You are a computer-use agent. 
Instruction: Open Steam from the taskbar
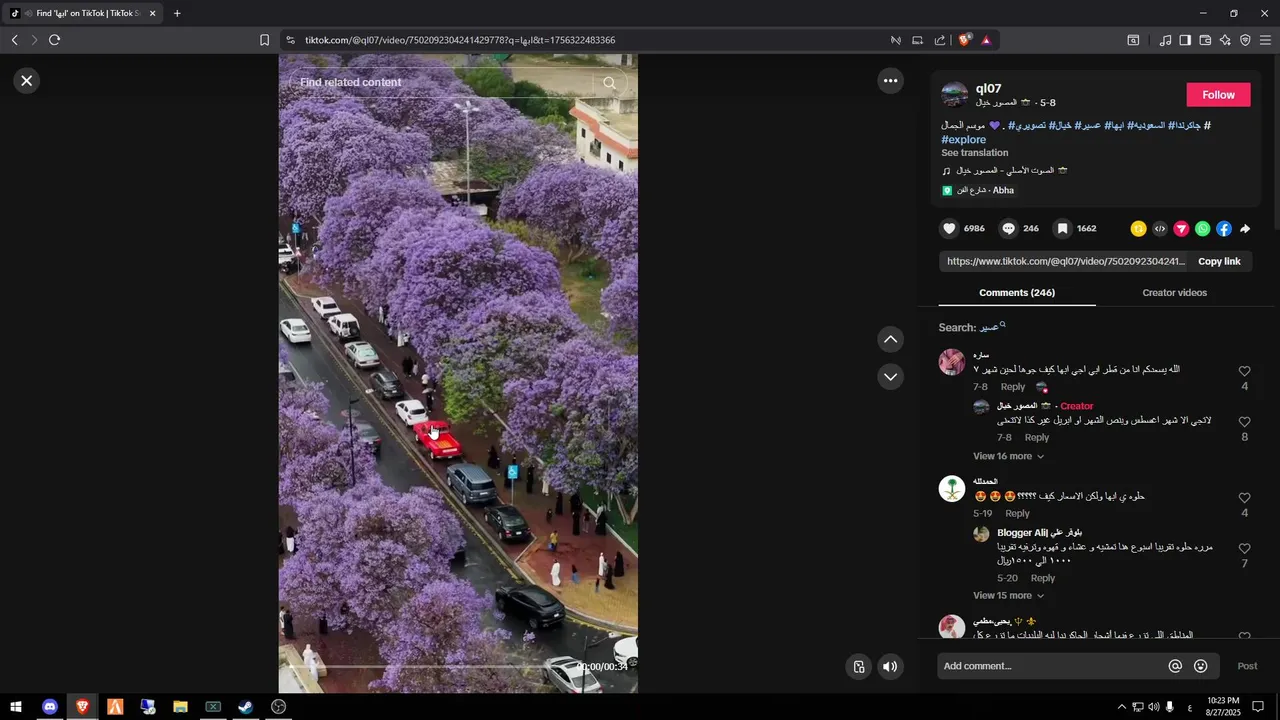tap(245, 707)
